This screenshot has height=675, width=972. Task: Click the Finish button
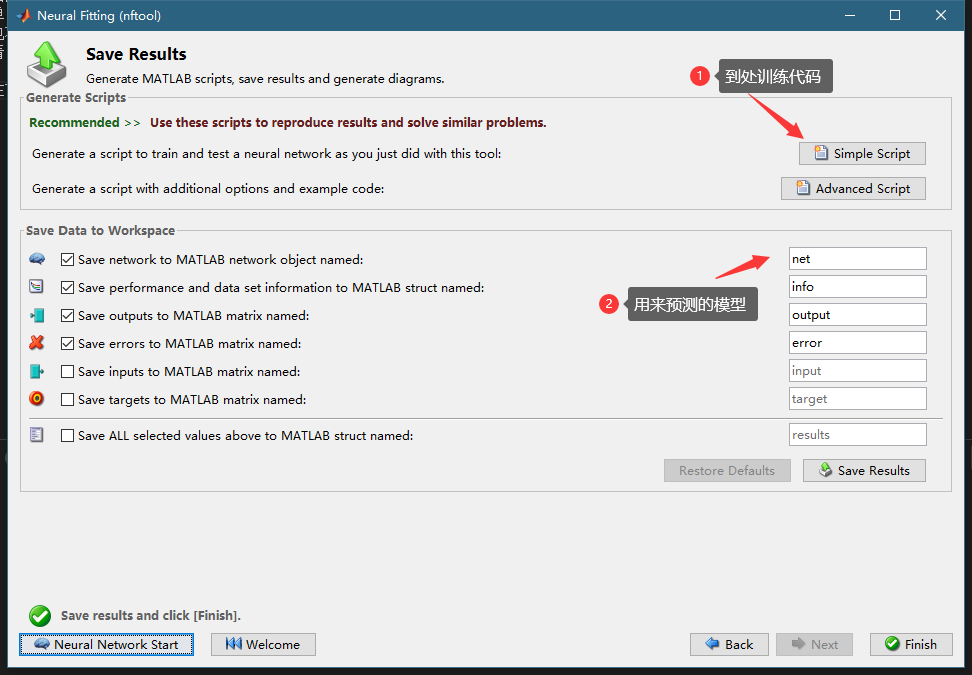pos(910,644)
